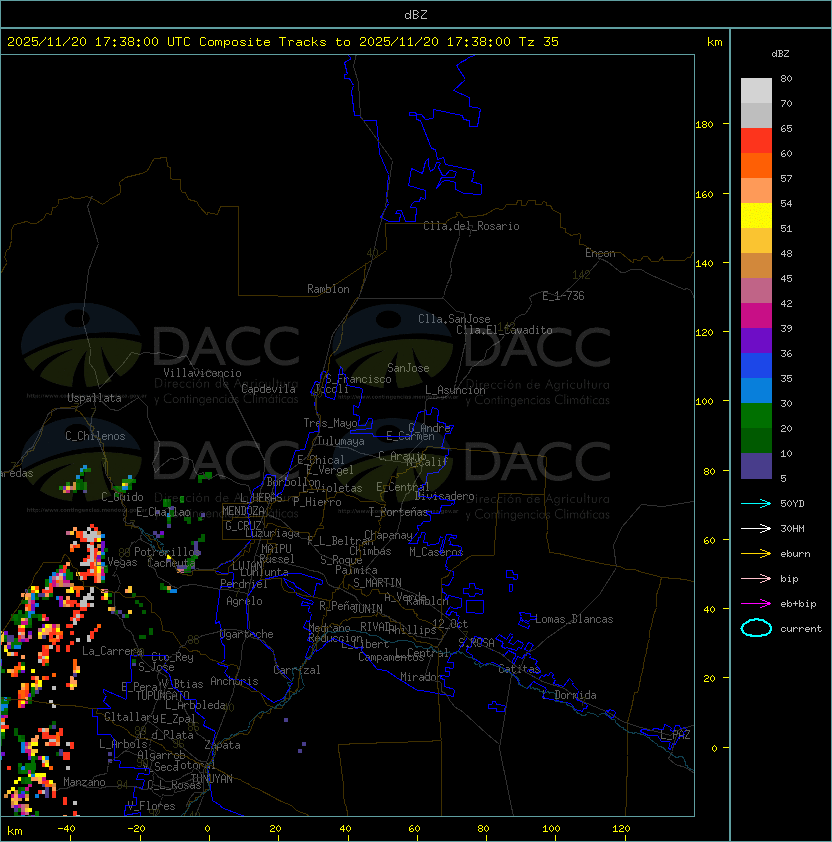This screenshot has width=832, height=842.
Task: Select the Anchoris label
Action: point(234,681)
